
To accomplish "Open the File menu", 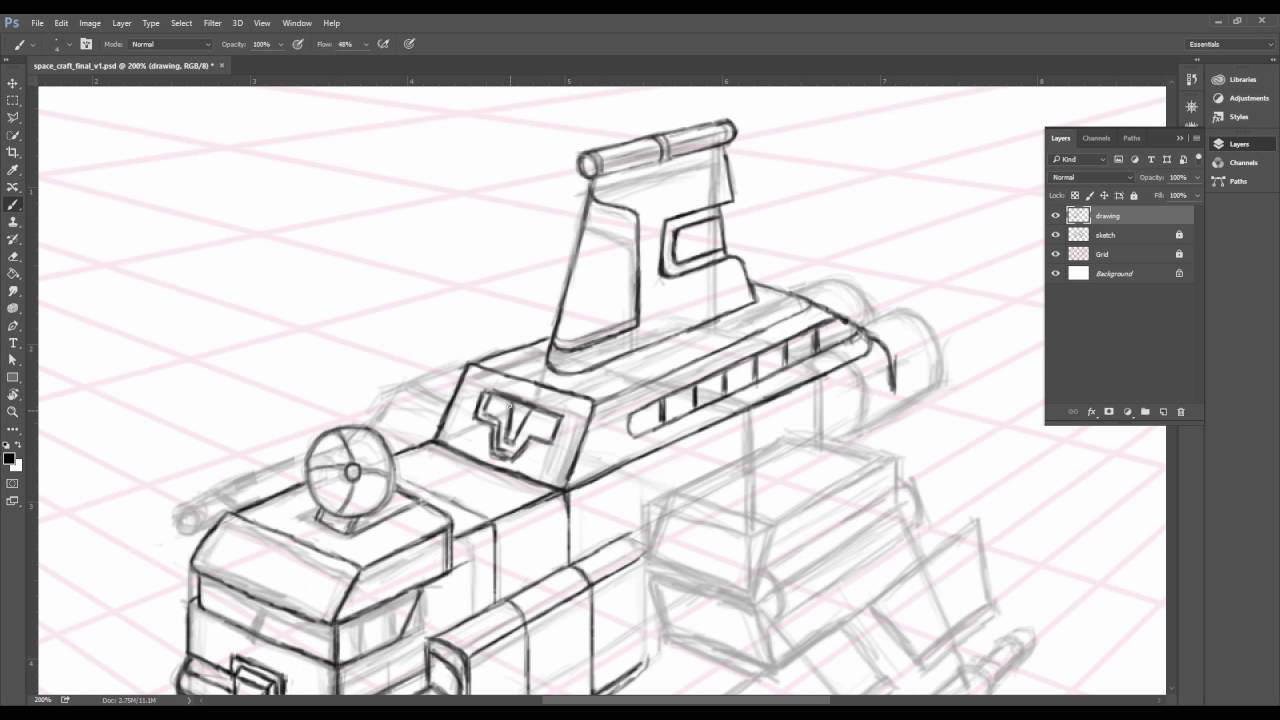I will 37,23.
